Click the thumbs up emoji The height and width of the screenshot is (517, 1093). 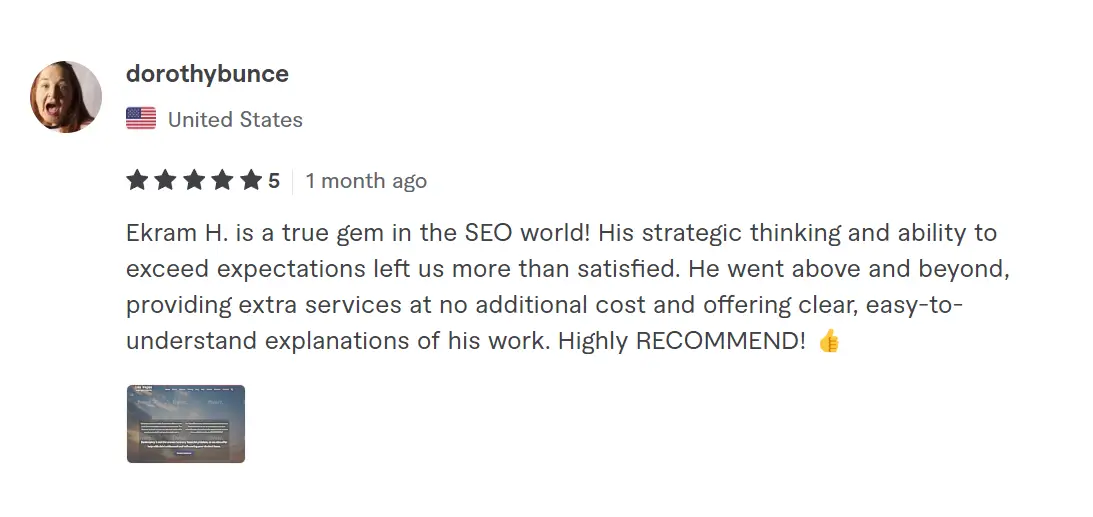tap(829, 342)
